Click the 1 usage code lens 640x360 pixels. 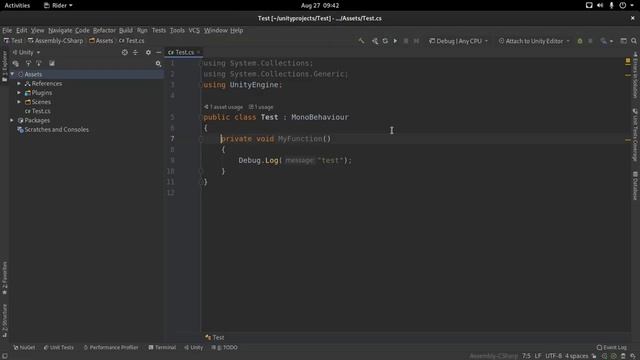click(x=261, y=107)
